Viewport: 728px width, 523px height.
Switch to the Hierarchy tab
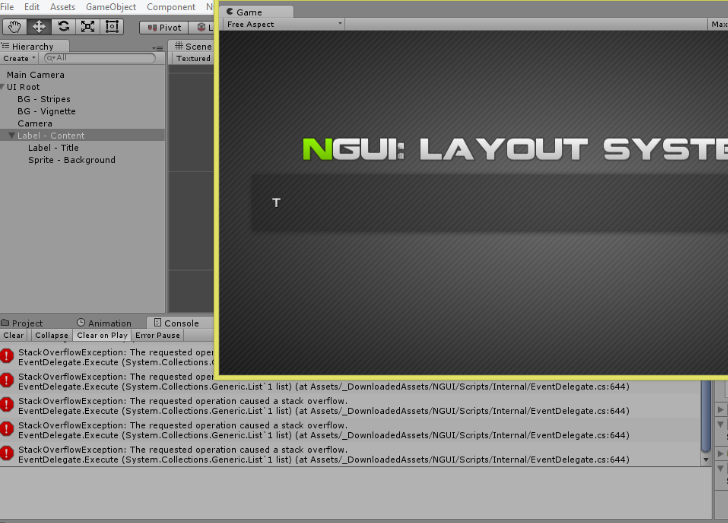click(x=34, y=46)
